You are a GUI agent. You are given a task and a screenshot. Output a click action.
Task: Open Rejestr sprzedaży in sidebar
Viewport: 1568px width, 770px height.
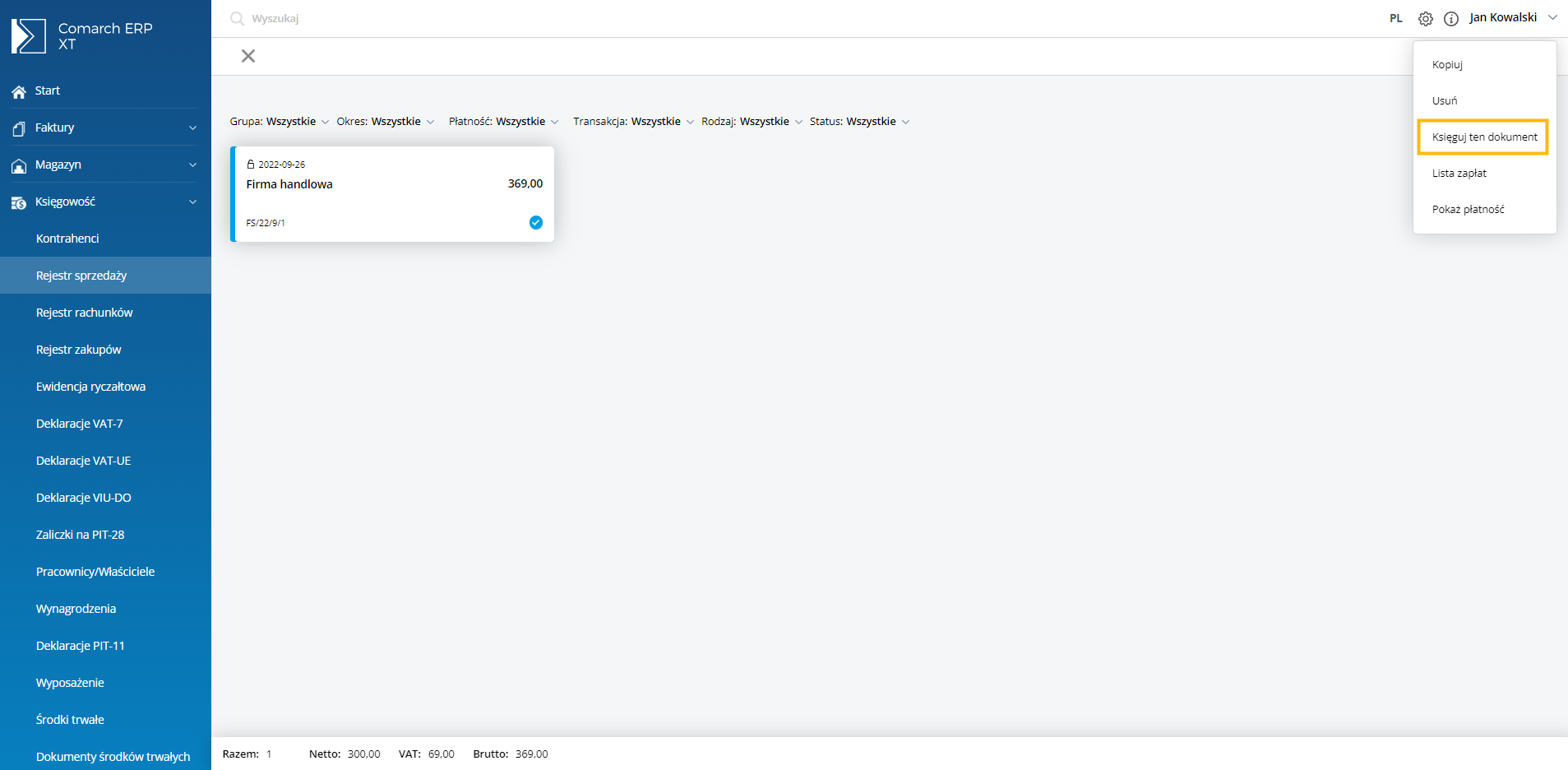click(105, 276)
